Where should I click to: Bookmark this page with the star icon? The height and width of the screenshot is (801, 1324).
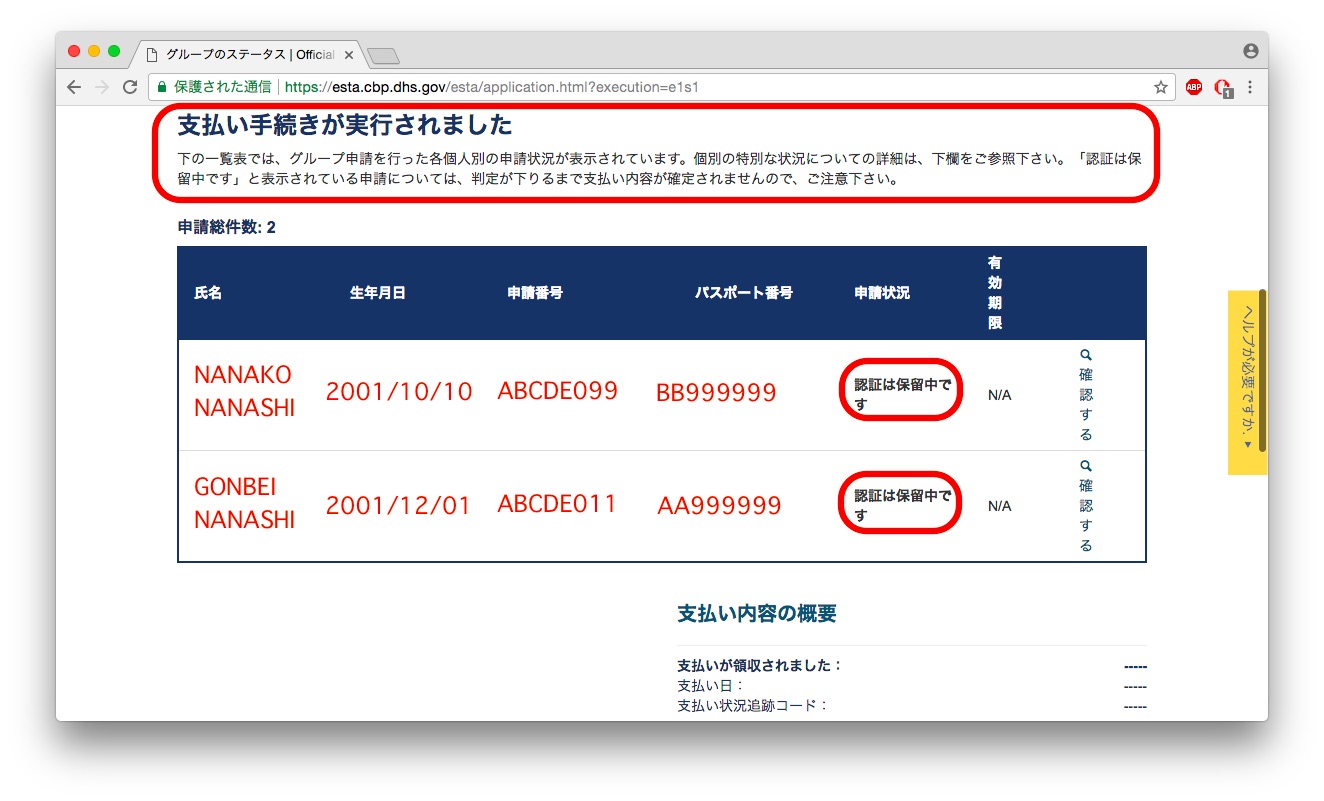[1161, 87]
